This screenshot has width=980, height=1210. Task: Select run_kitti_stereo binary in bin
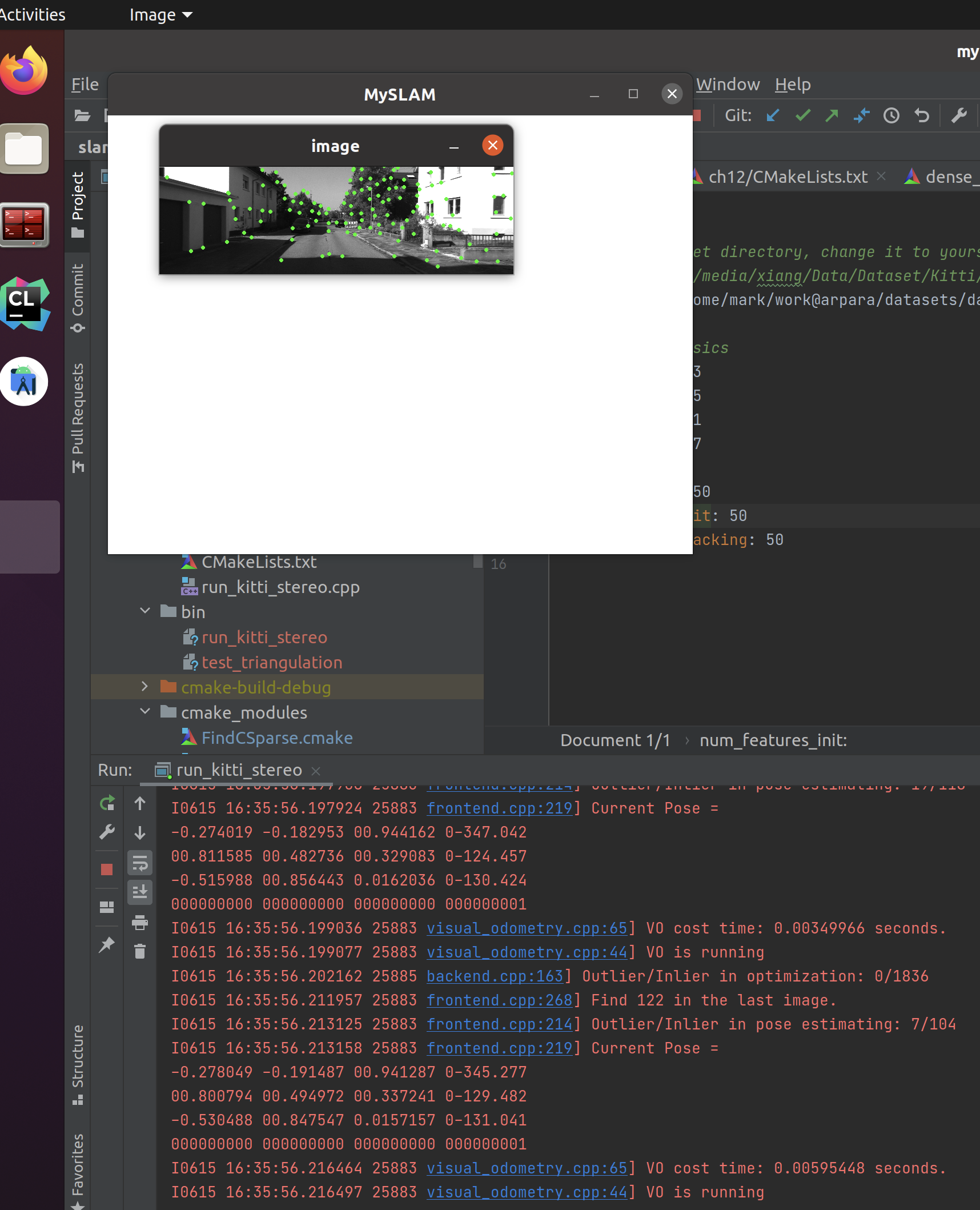tap(264, 637)
